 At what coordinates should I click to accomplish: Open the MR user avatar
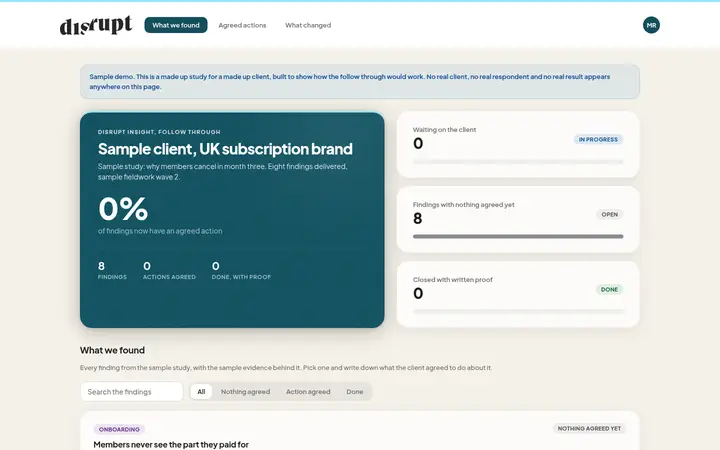click(x=651, y=25)
